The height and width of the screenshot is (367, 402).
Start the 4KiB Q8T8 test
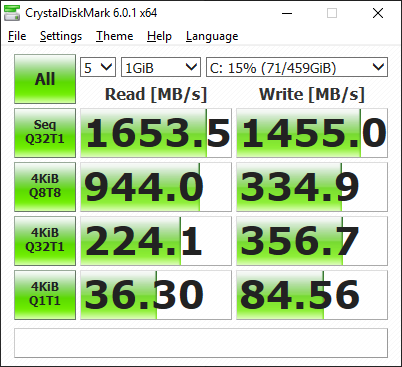coord(45,187)
